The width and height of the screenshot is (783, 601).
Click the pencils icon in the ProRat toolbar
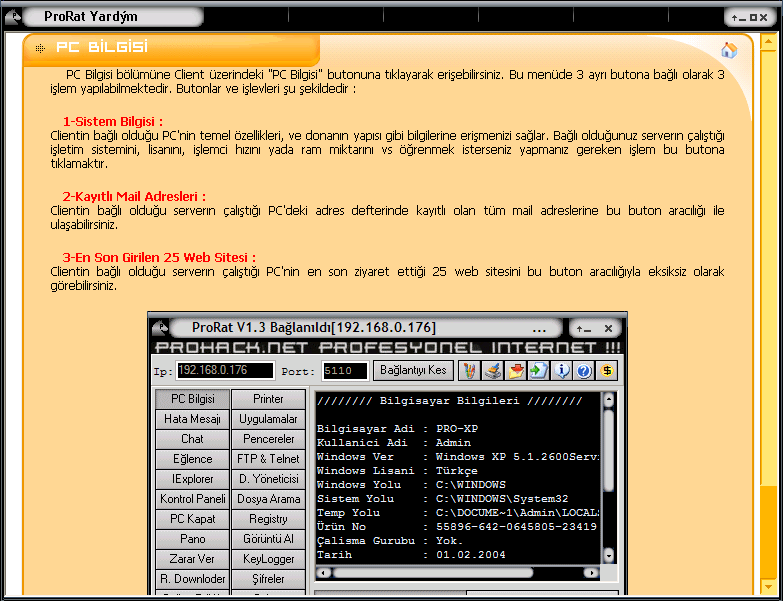pos(469,371)
